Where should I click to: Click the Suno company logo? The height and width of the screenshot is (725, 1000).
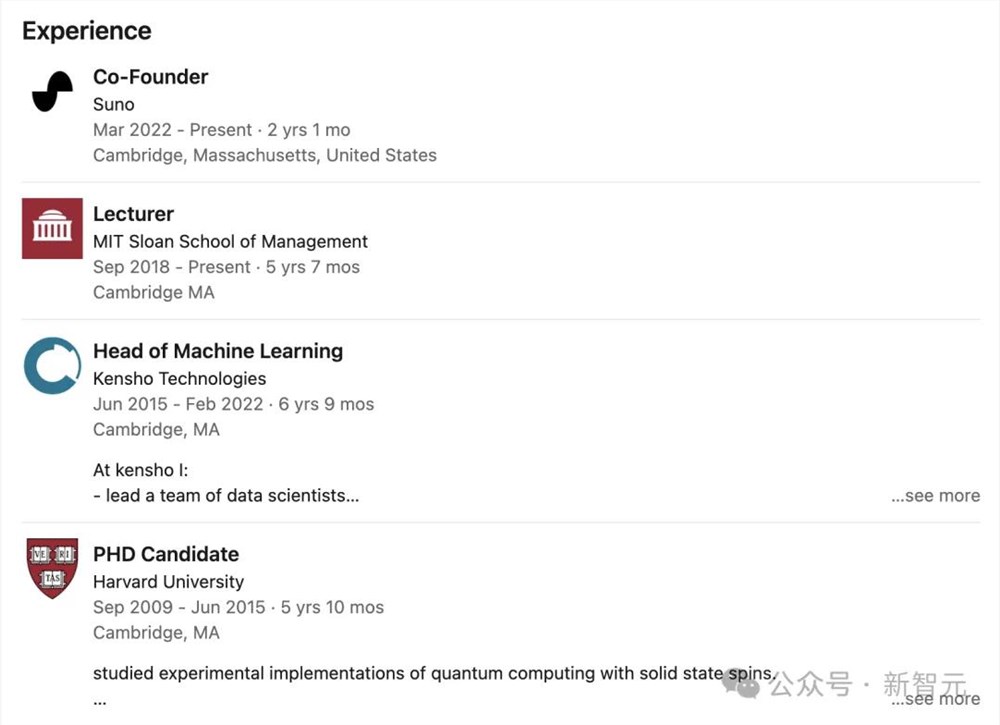click(x=52, y=91)
